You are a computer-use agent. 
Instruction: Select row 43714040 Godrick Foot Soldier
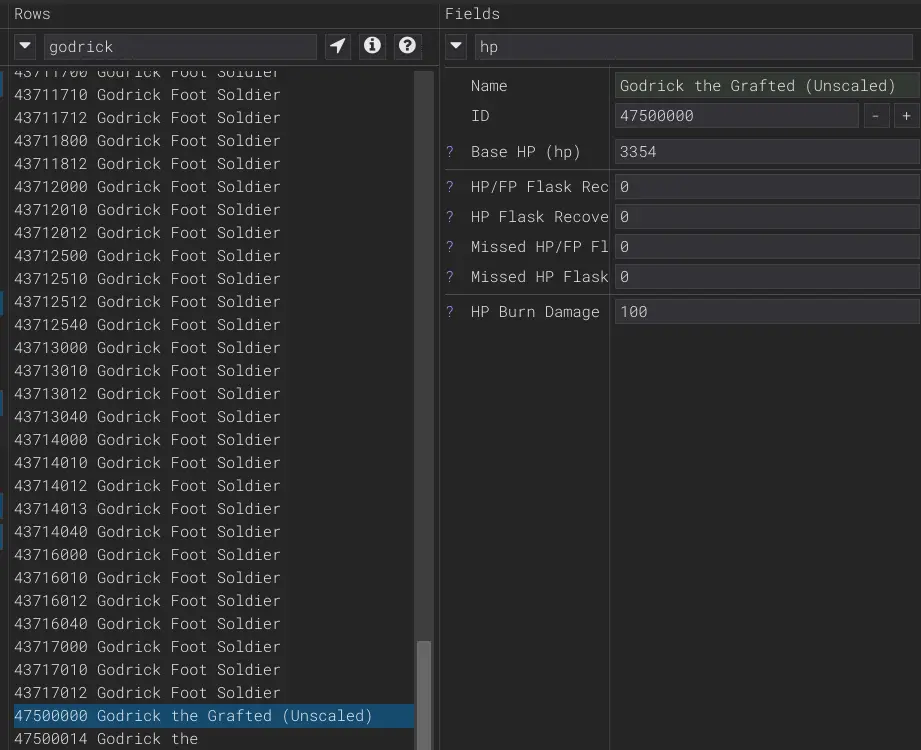214,532
